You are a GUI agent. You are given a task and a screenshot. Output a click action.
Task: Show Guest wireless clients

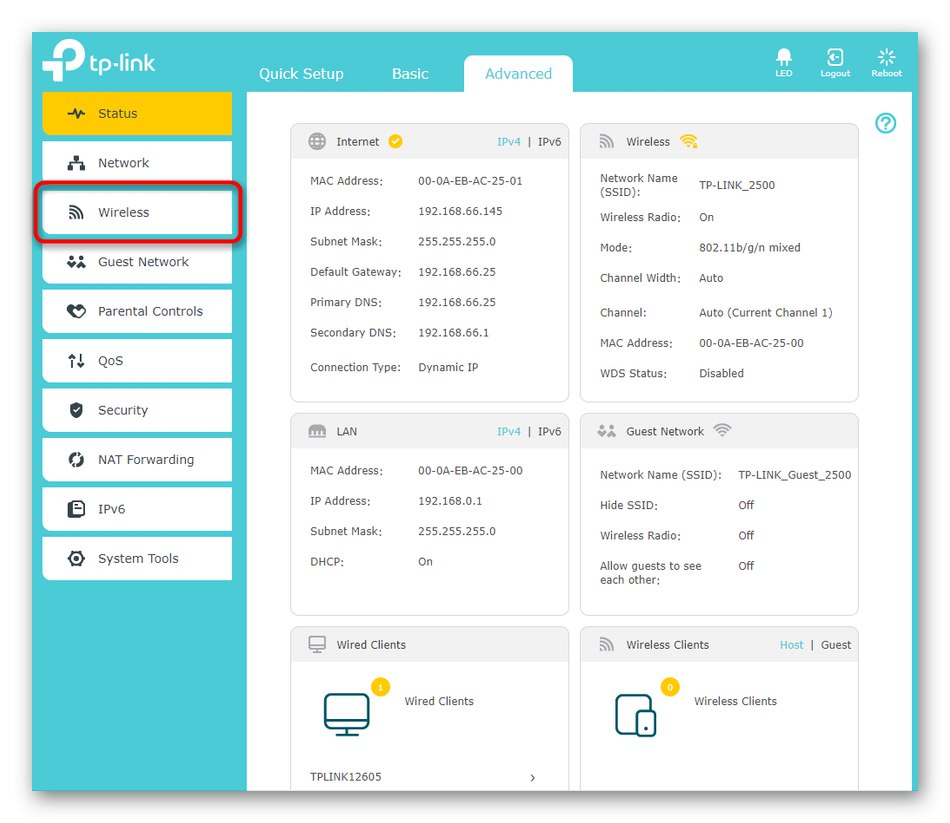pos(835,645)
